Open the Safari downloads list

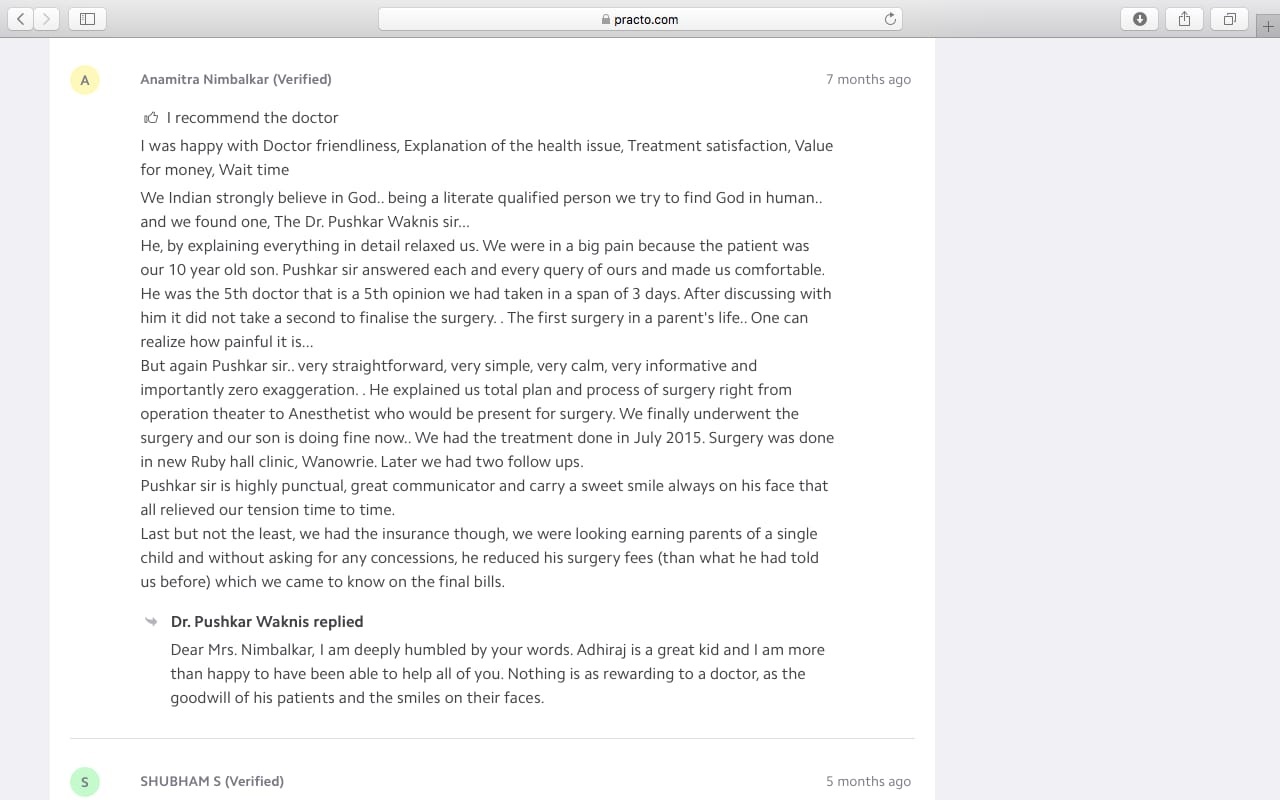1139,18
